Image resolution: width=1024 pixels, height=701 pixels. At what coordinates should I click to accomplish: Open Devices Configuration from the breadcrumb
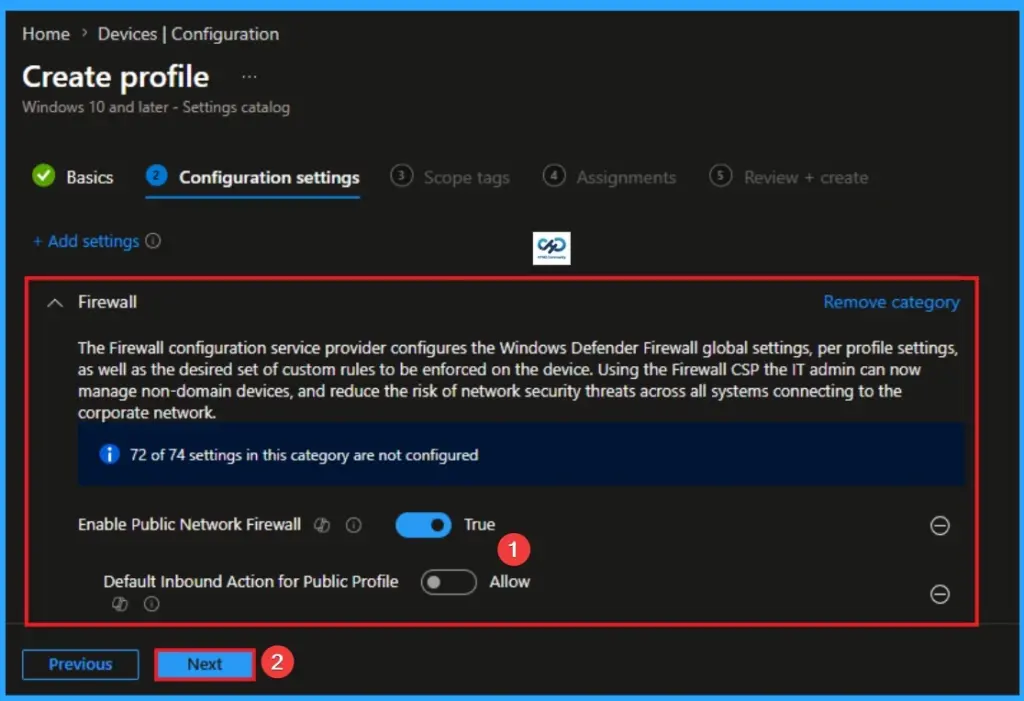point(188,33)
